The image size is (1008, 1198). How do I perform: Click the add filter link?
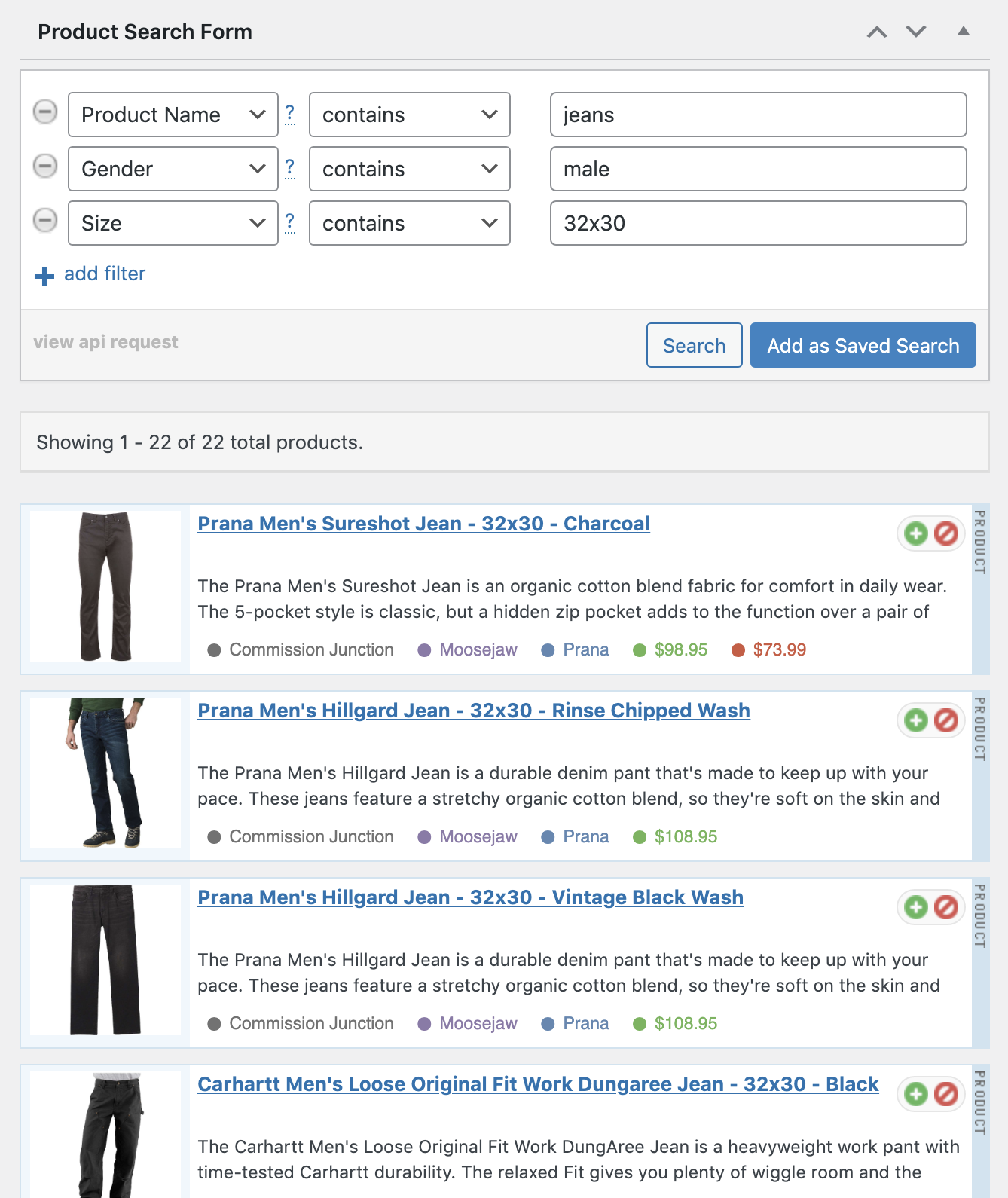pos(90,274)
